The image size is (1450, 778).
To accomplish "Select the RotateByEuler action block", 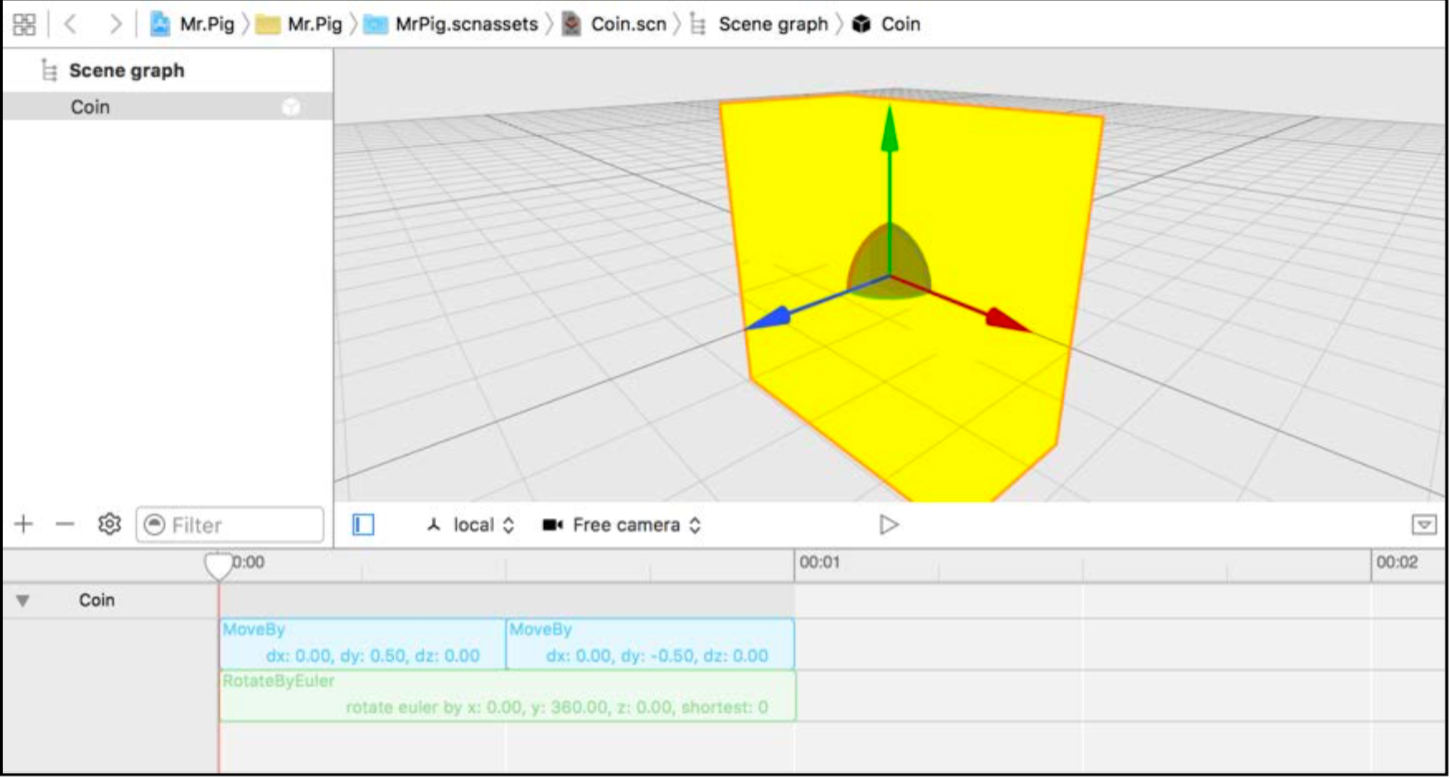I will (508, 695).
